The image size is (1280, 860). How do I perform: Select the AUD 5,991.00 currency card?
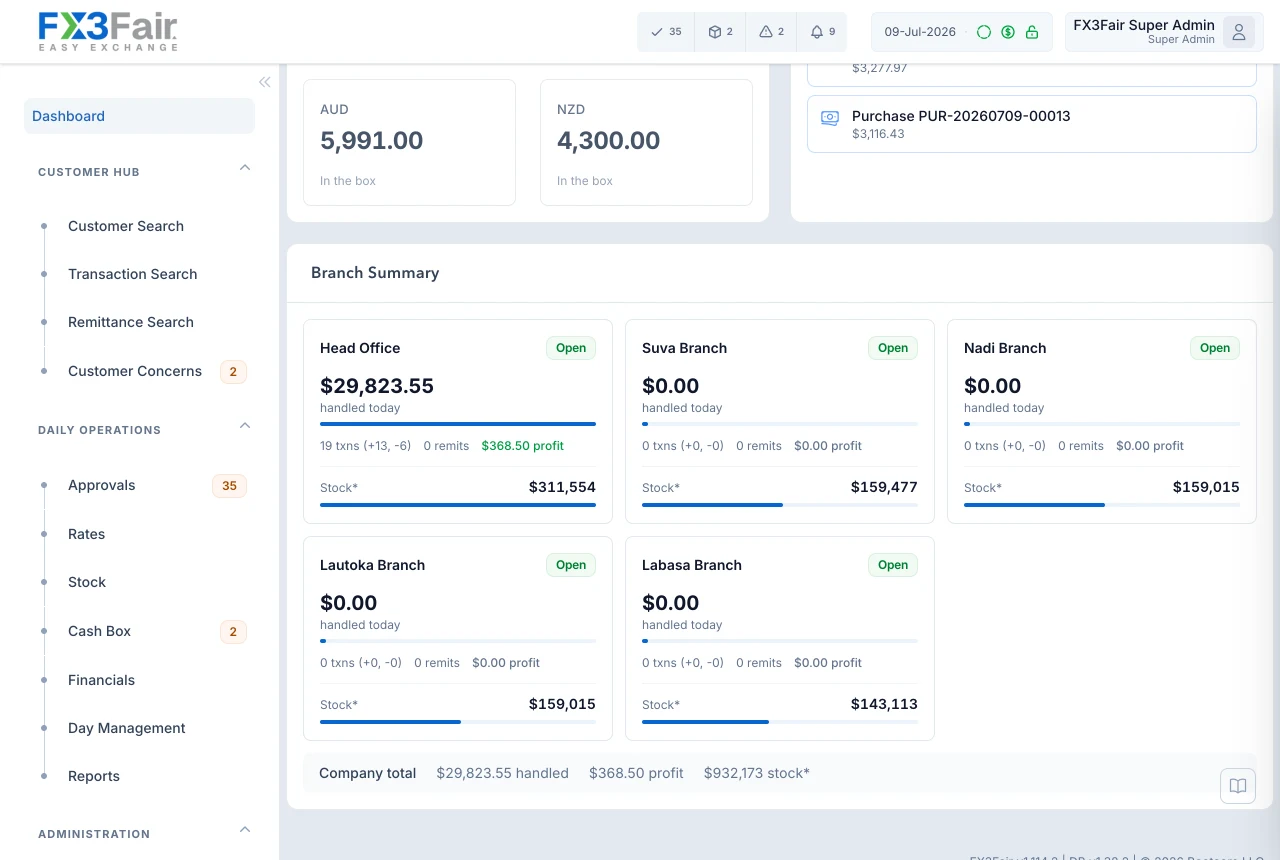[409, 143]
